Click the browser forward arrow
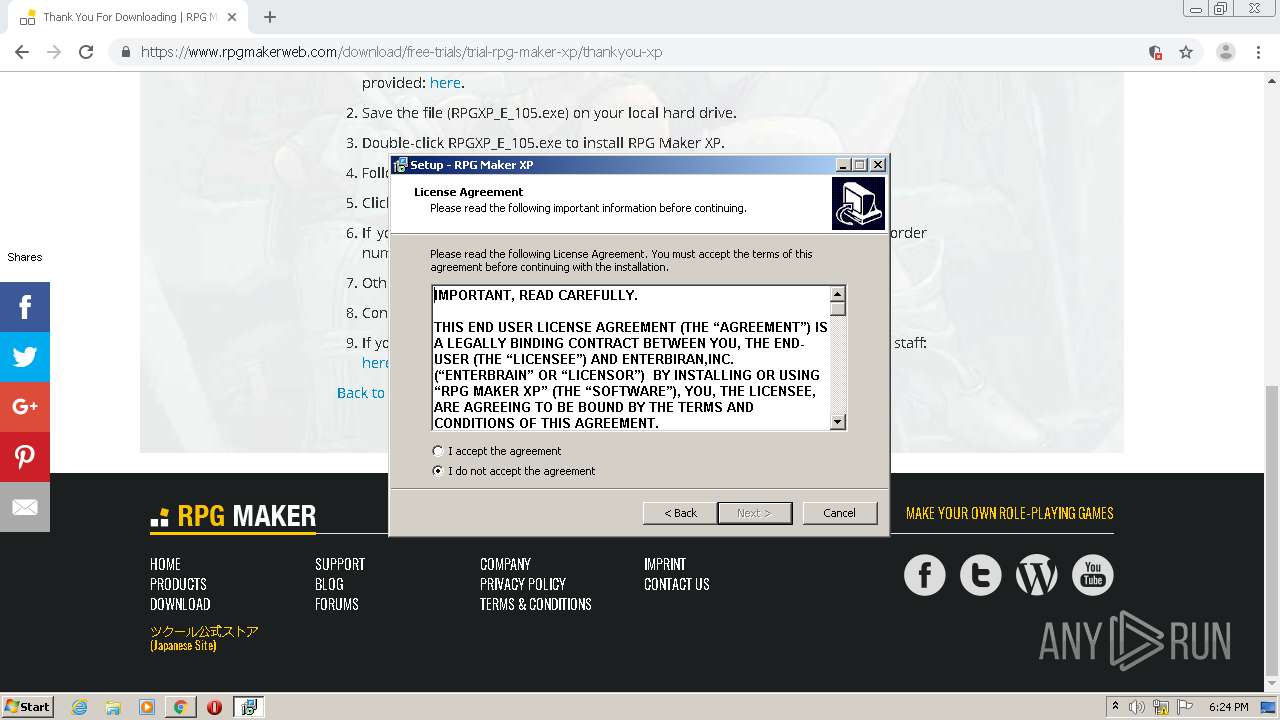 coord(54,52)
